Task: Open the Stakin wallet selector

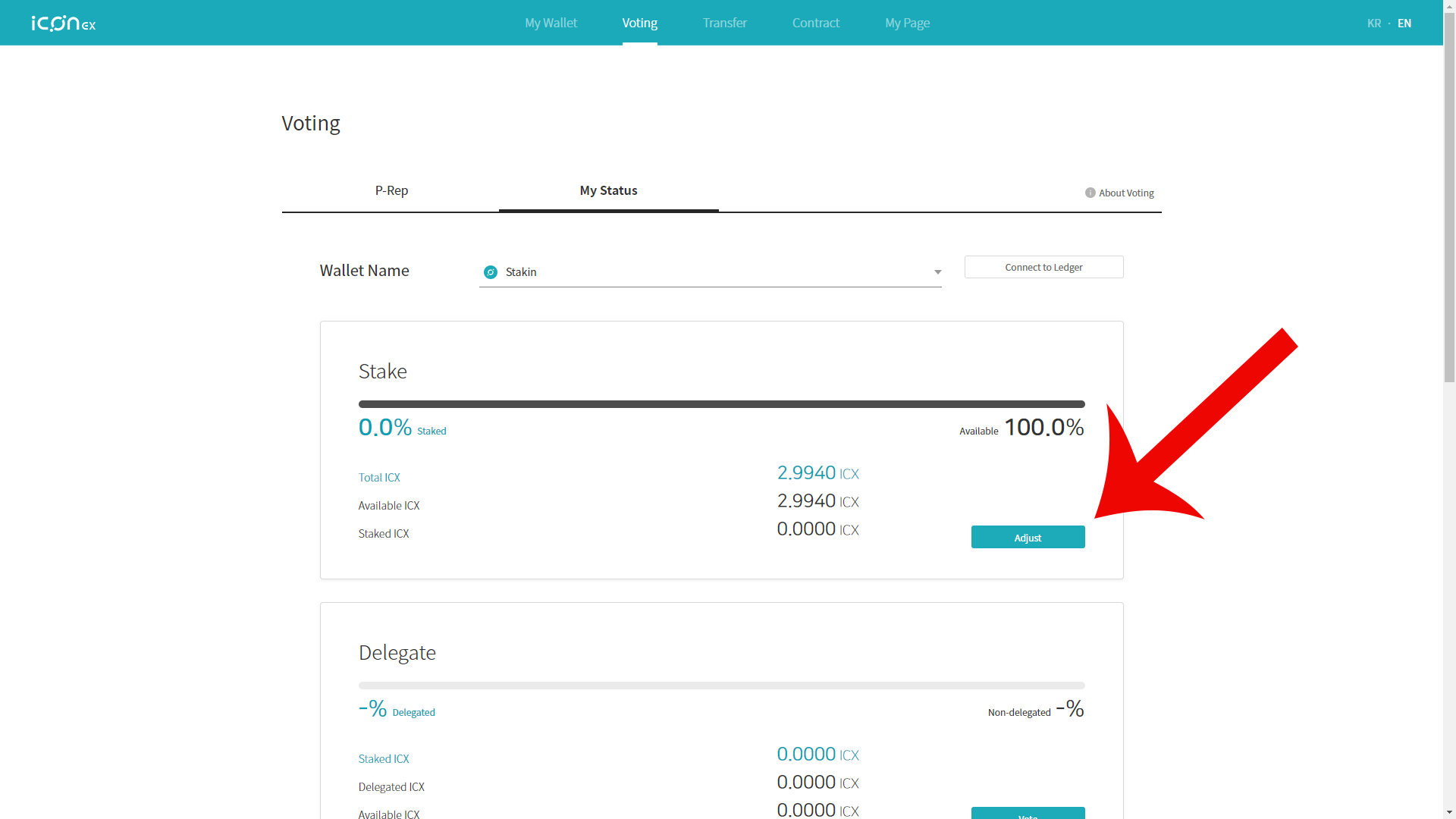Action: click(x=709, y=272)
